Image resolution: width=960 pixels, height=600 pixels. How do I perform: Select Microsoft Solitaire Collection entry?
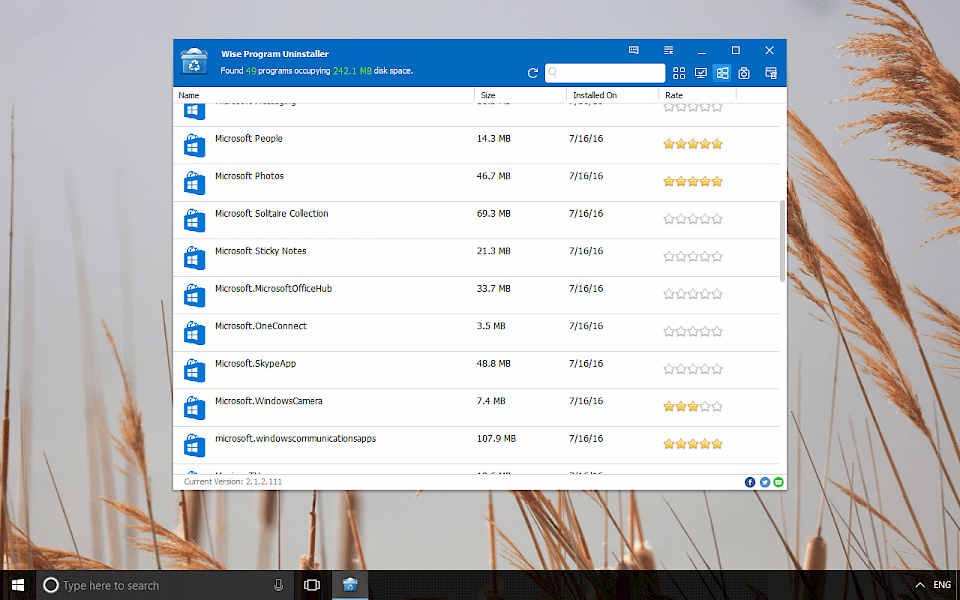tap(476, 220)
